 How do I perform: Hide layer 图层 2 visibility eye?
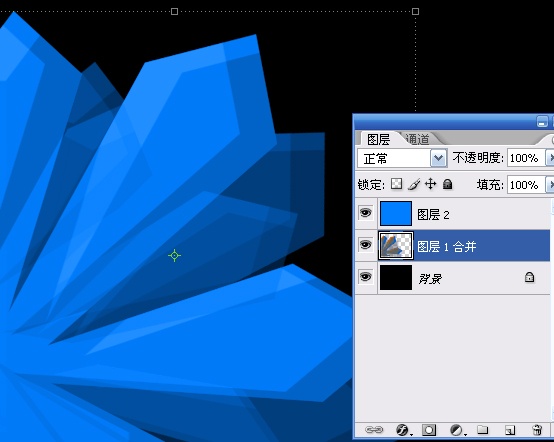(x=366, y=213)
